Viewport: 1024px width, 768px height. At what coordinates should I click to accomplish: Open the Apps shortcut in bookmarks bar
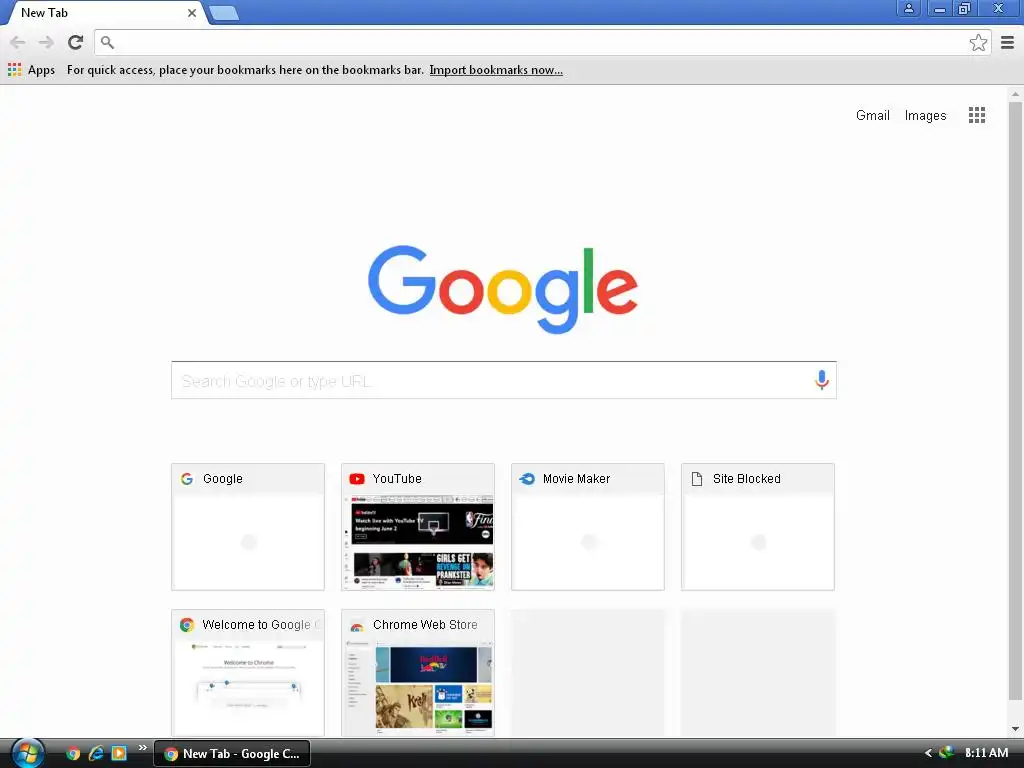(x=31, y=70)
